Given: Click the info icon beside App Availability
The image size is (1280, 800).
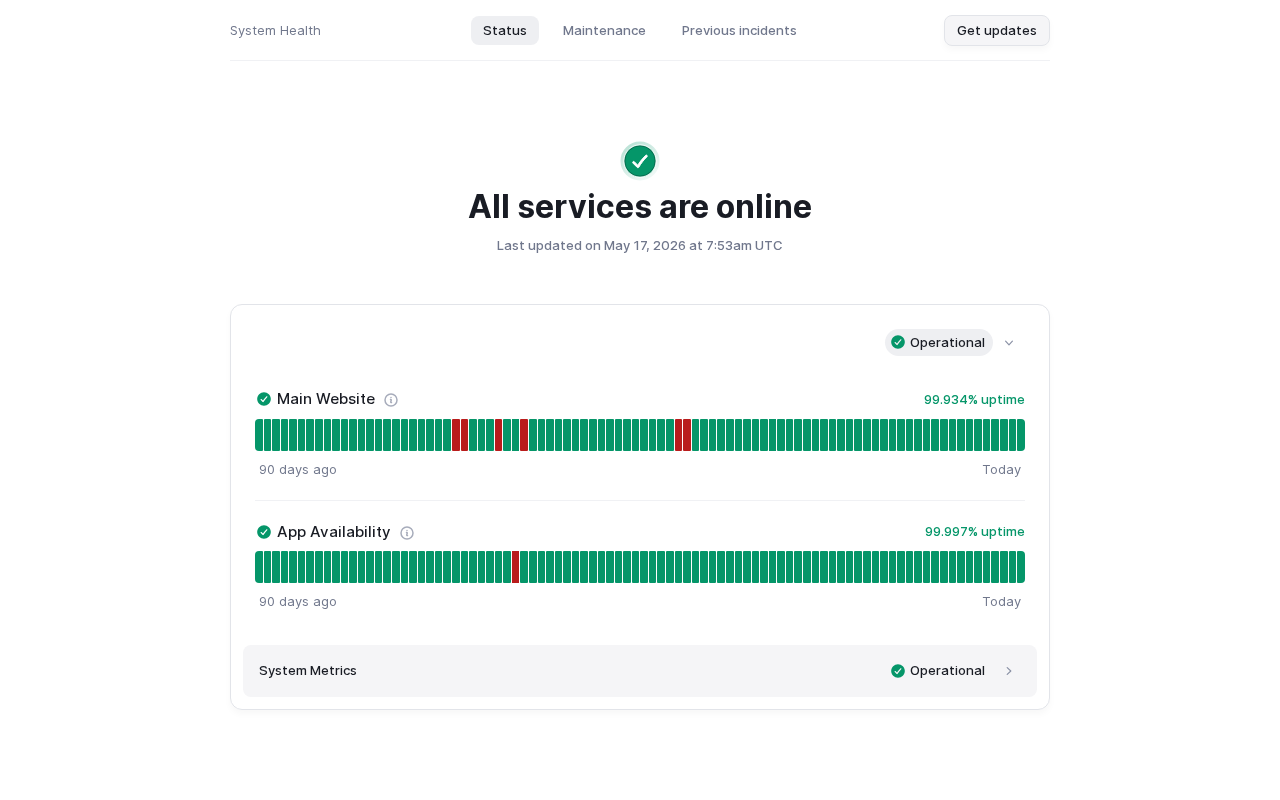Looking at the screenshot, I should [407, 533].
